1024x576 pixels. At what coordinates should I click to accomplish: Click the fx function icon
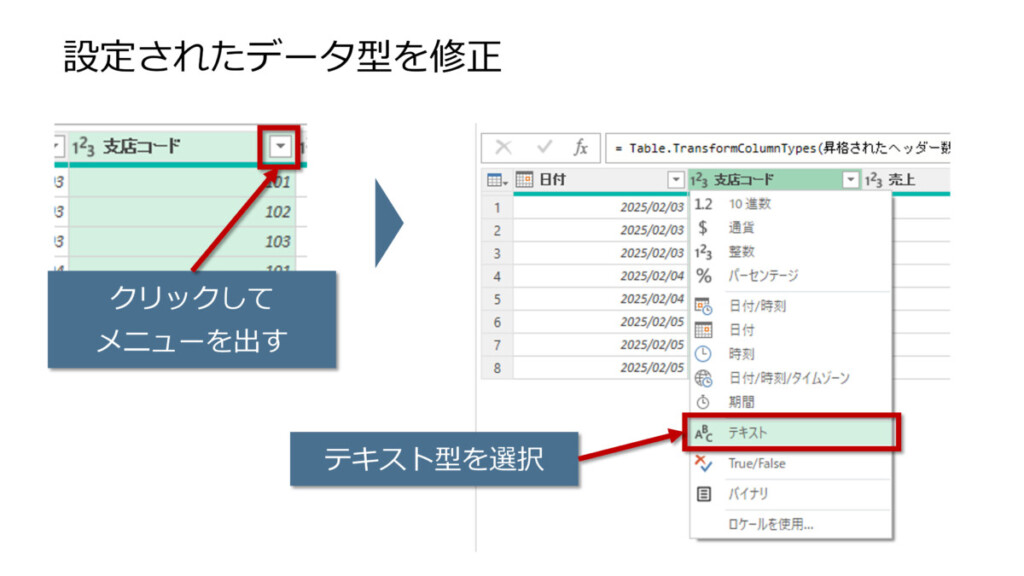[580, 147]
